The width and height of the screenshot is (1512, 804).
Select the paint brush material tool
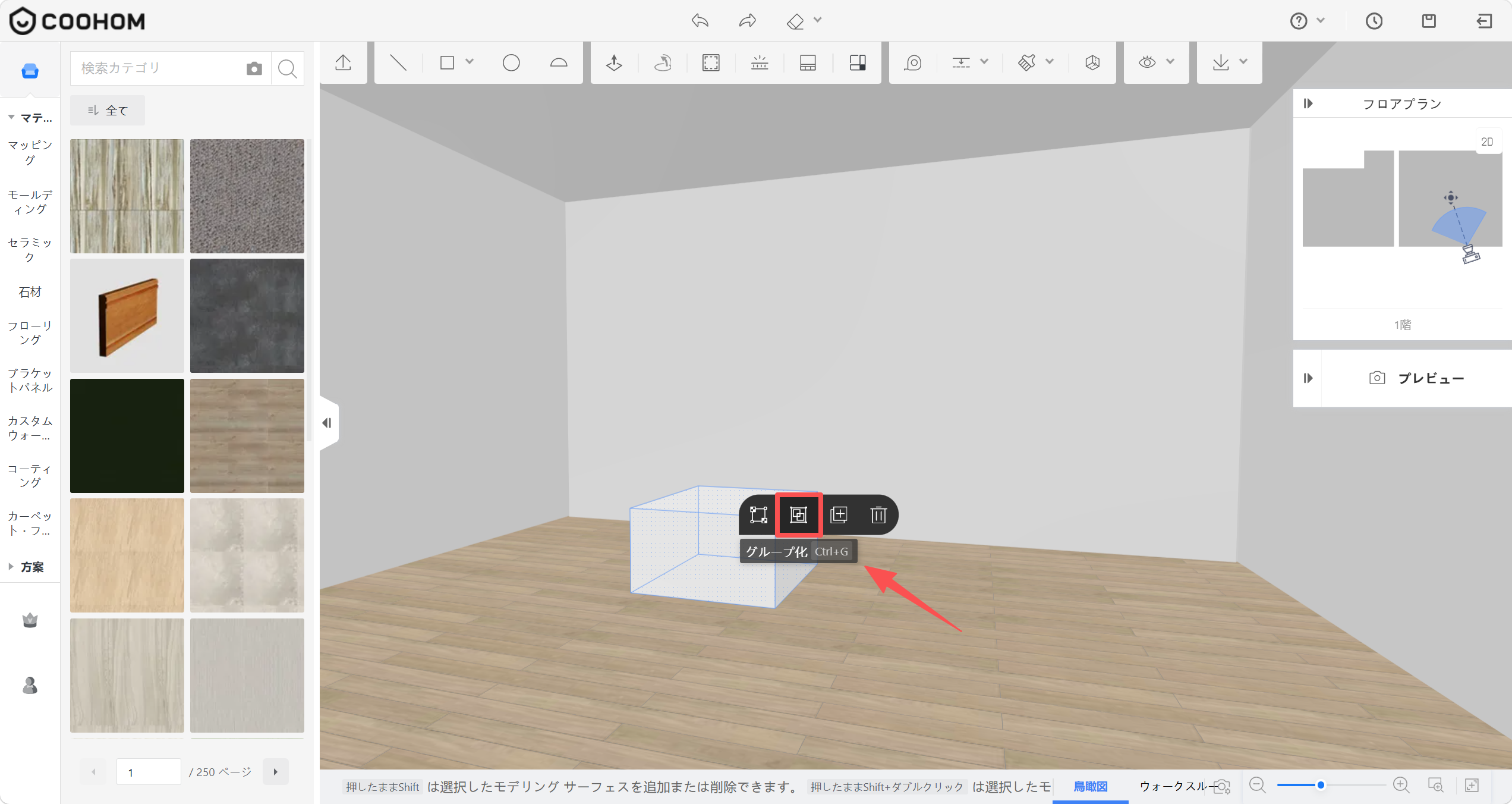coord(1027,62)
